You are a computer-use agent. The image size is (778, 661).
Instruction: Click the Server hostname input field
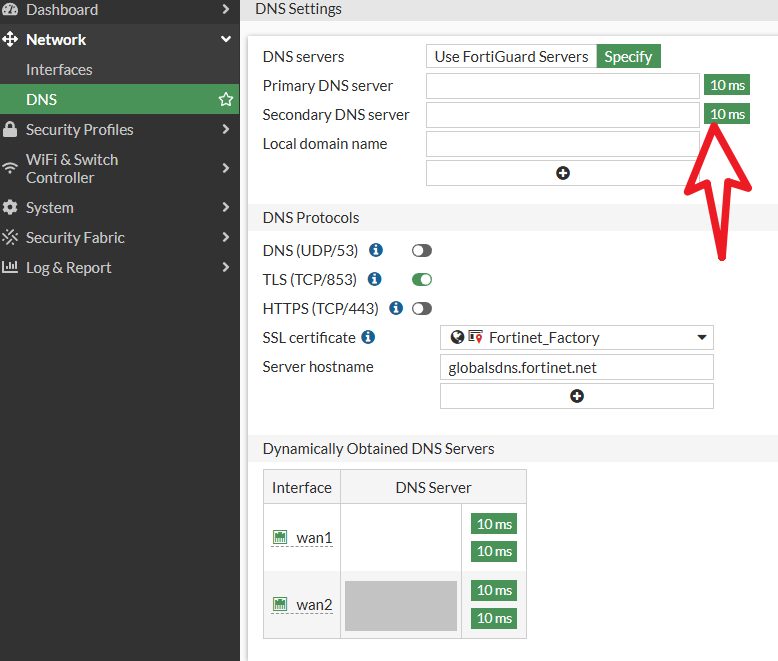pyautogui.click(x=576, y=367)
